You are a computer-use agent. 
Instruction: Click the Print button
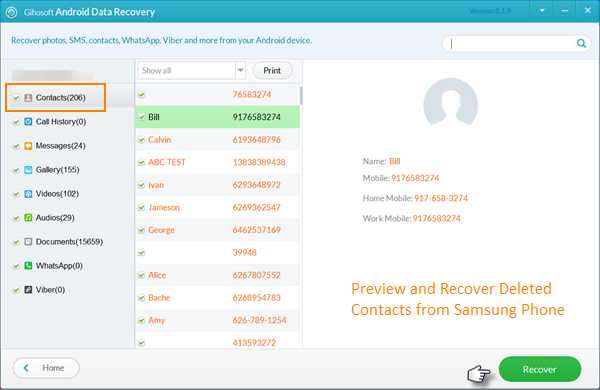point(272,70)
